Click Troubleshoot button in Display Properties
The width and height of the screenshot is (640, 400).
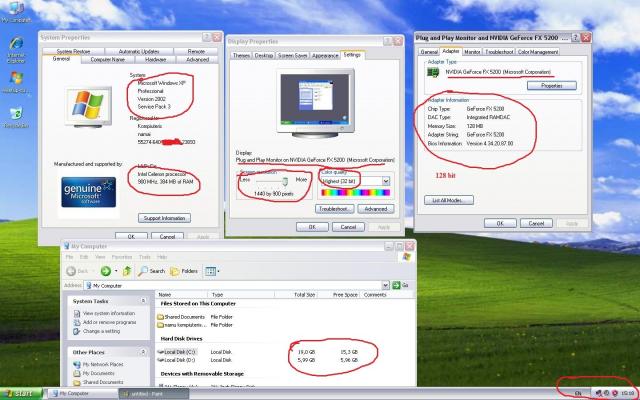tap(334, 209)
